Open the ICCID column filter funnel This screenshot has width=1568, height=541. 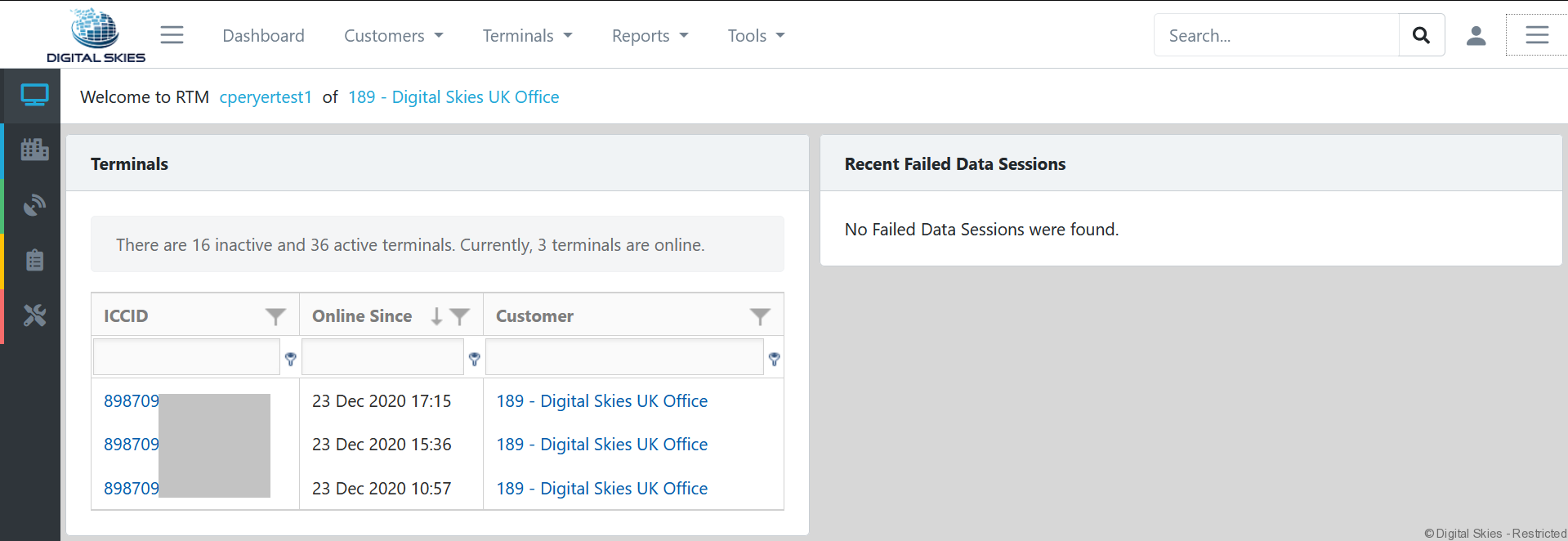tap(275, 316)
